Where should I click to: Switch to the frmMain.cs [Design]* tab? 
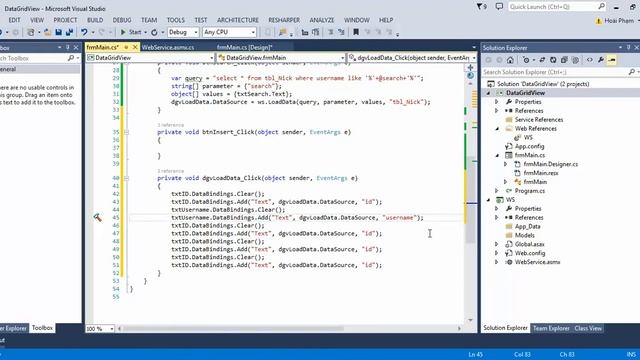pyautogui.click(x=245, y=47)
